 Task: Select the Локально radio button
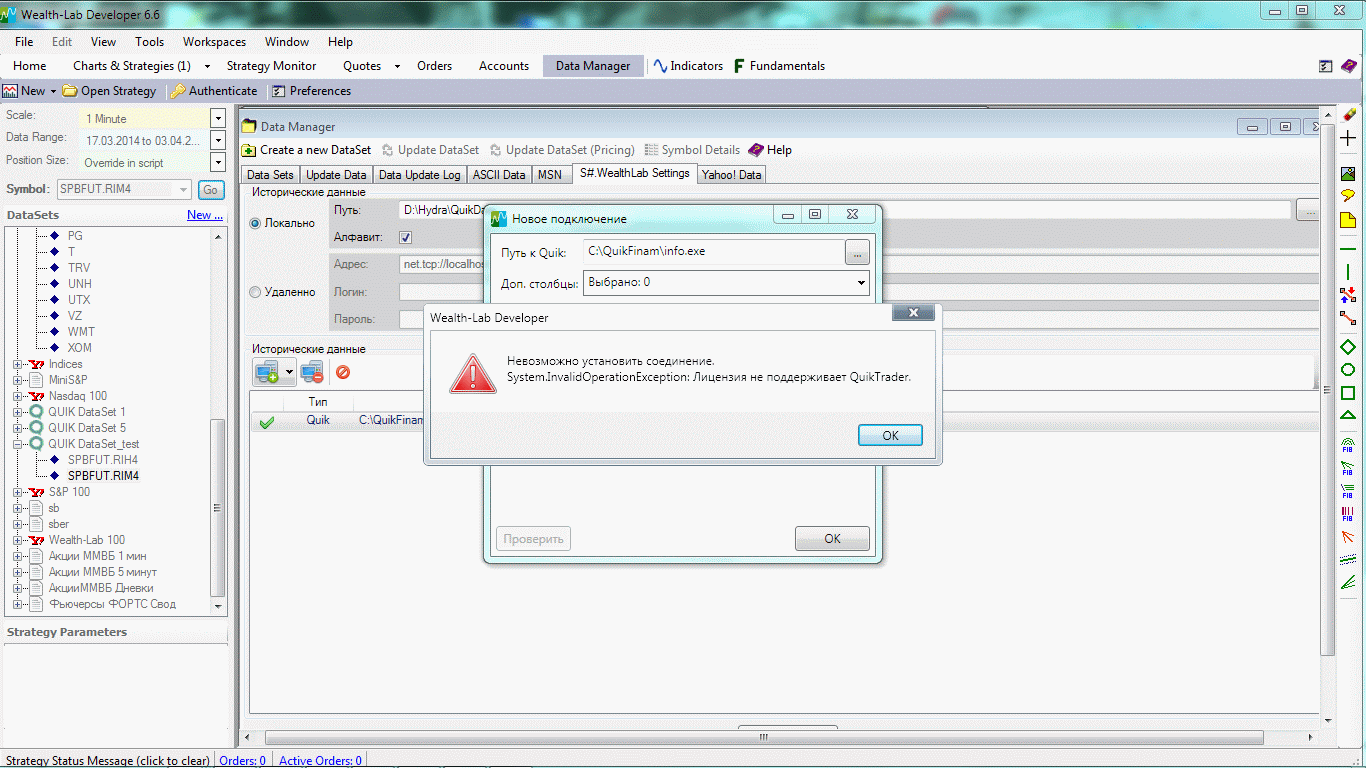(255, 223)
